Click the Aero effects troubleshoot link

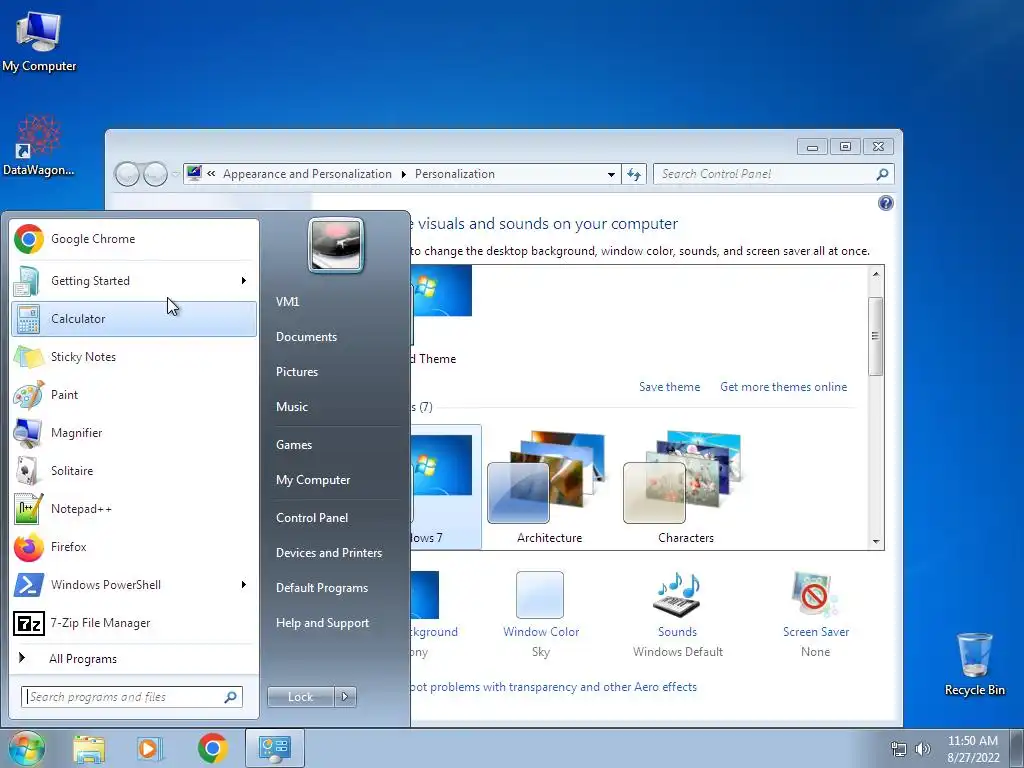[x=554, y=687]
